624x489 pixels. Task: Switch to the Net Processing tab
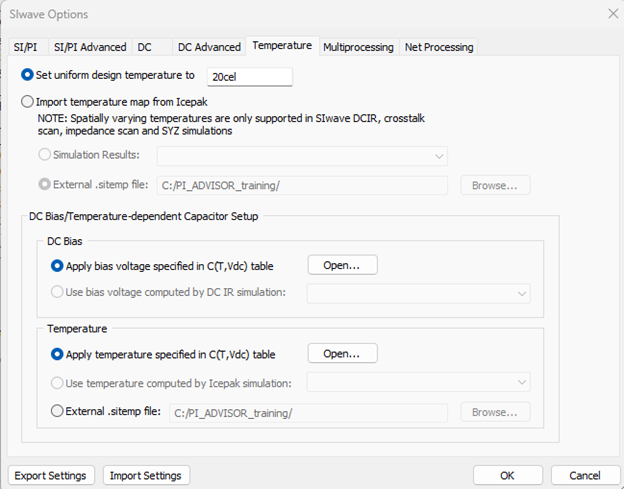click(x=438, y=47)
